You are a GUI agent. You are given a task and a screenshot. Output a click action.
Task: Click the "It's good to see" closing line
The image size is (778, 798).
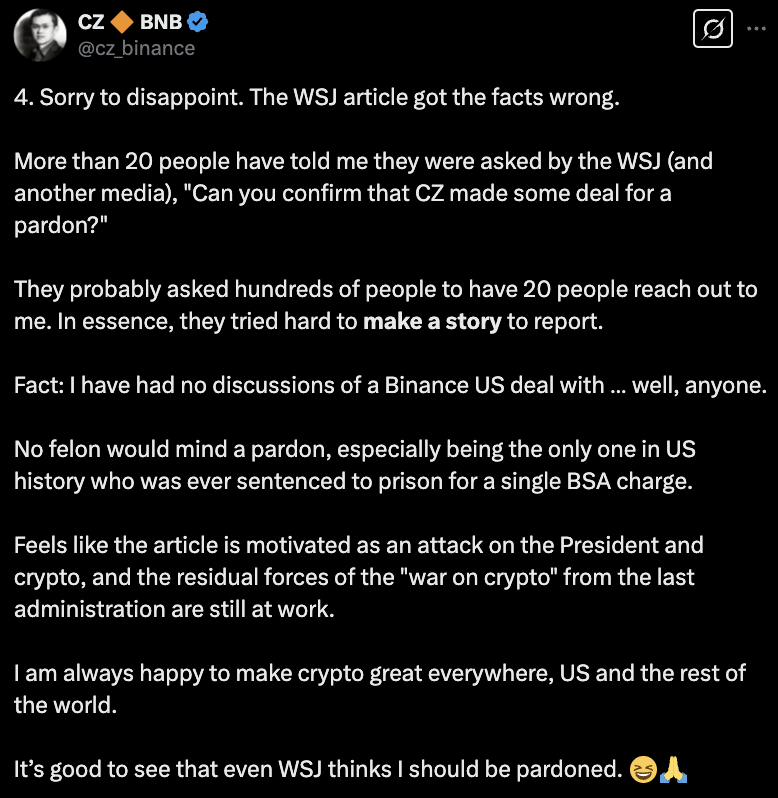[x=320, y=769]
